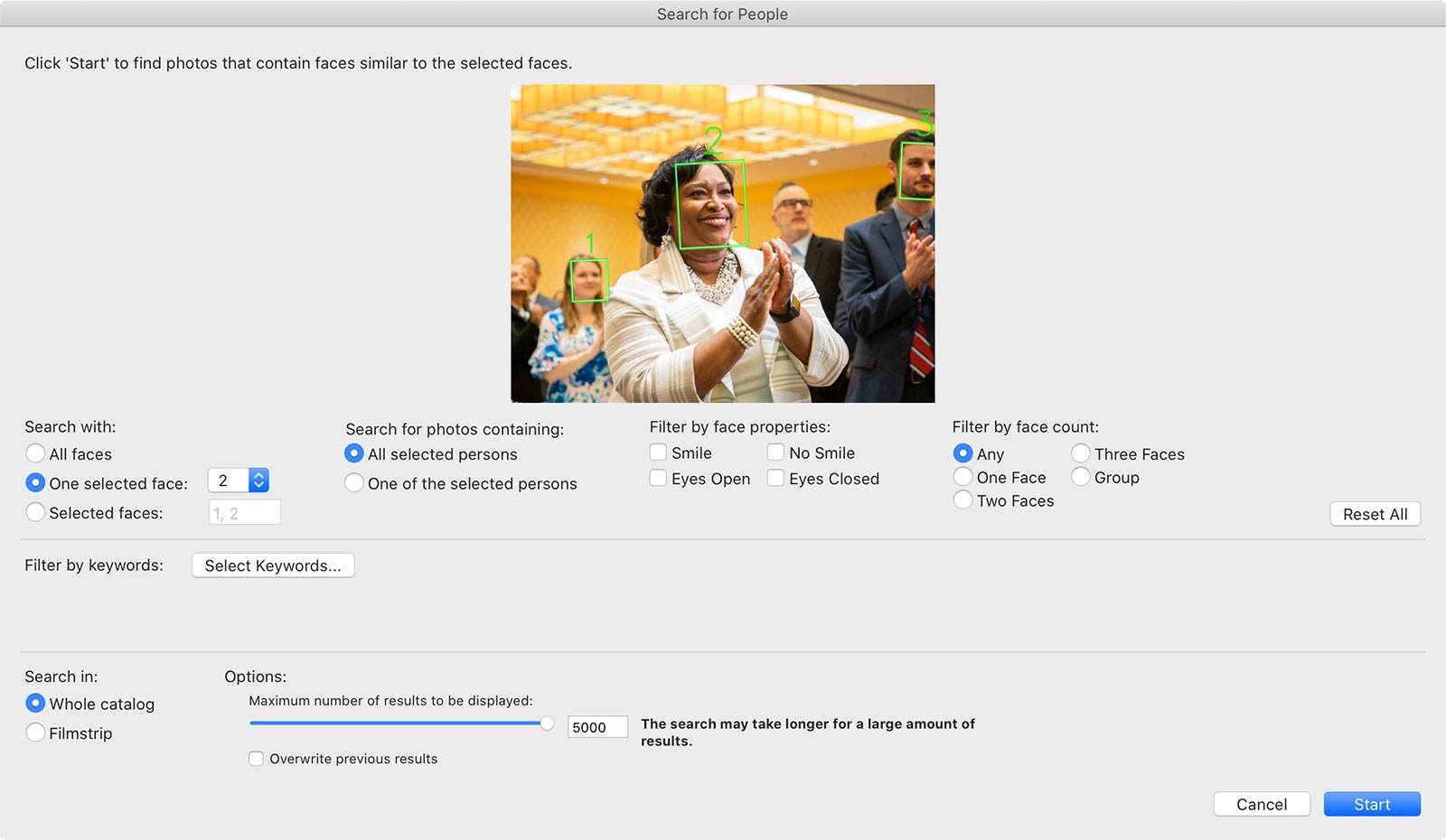The height and width of the screenshot is (840, 1446).
Task: Enable the Smile filter checkbox
Action: (x=658, y=453)
